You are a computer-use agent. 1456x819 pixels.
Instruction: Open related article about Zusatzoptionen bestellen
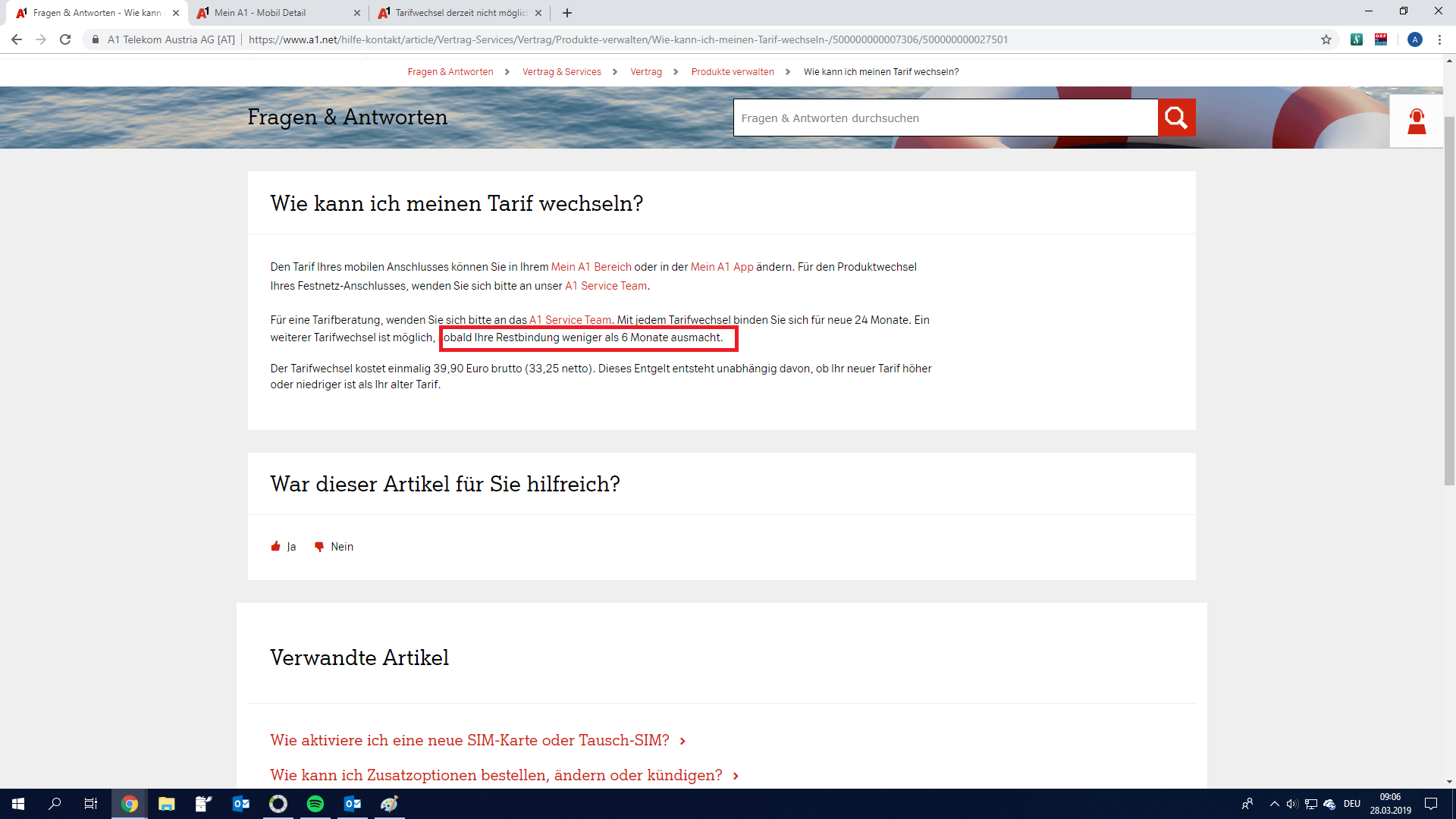(x=497, y=775)
